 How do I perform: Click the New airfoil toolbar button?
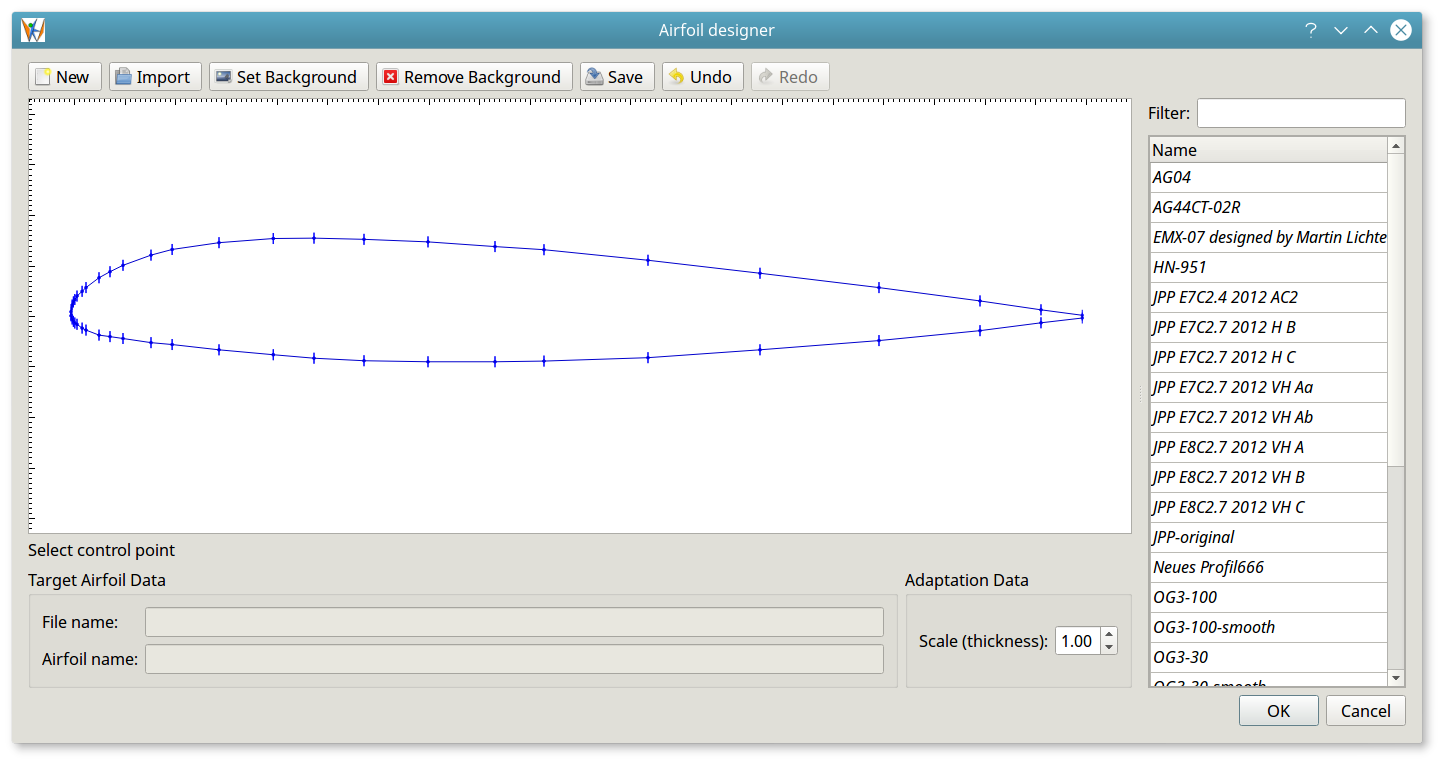[x=65, y=77]
